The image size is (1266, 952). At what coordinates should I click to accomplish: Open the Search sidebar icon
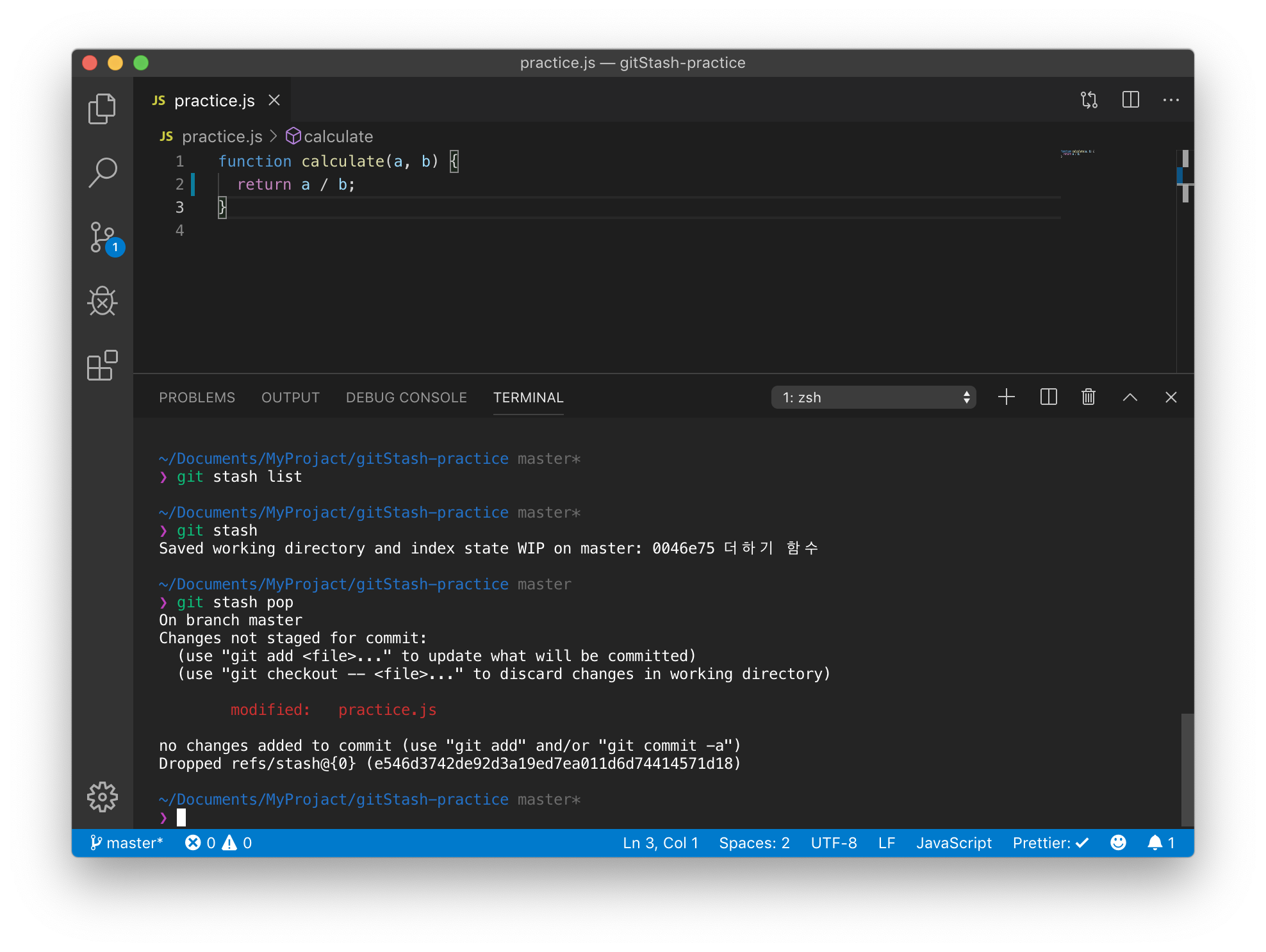coord(102,173)
